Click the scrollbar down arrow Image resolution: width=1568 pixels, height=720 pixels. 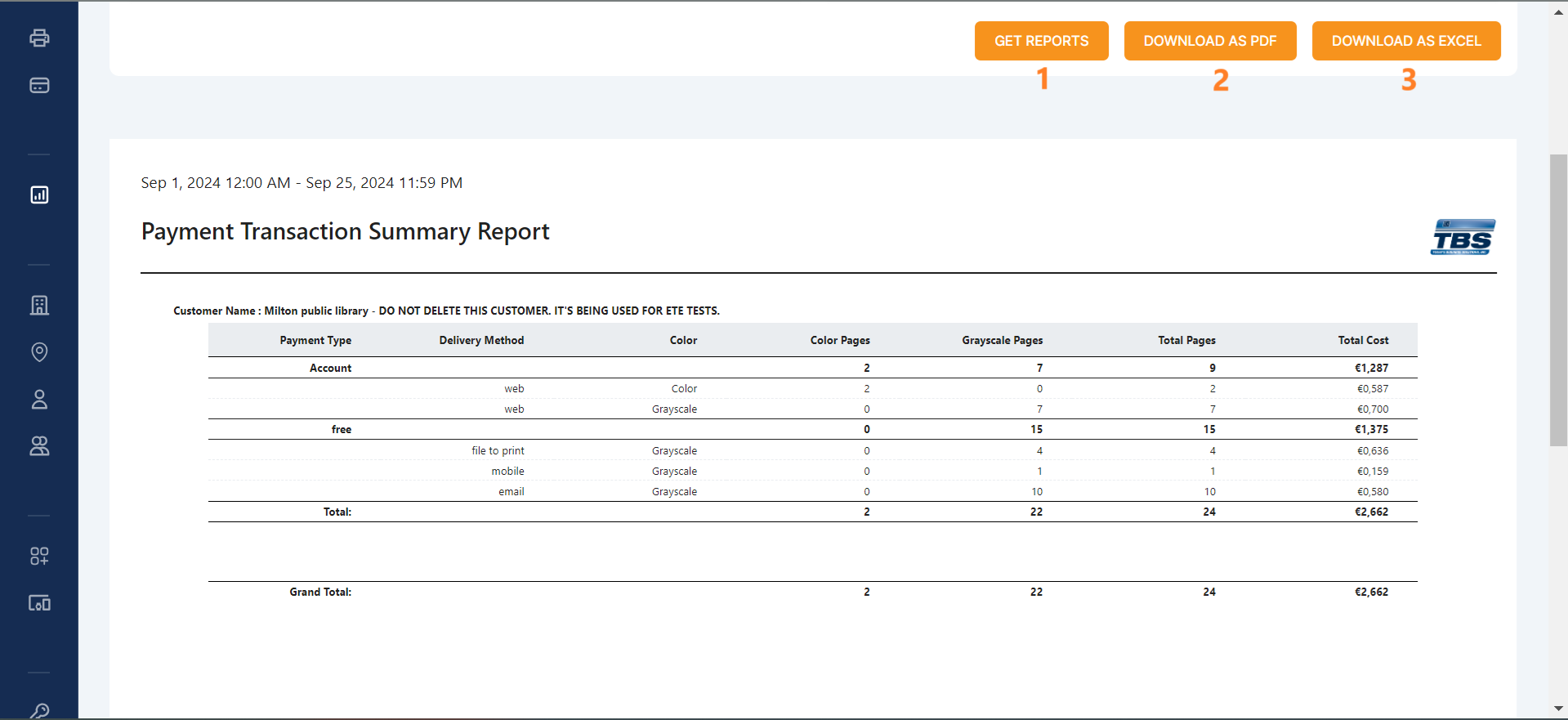[x=1559, y=709]
